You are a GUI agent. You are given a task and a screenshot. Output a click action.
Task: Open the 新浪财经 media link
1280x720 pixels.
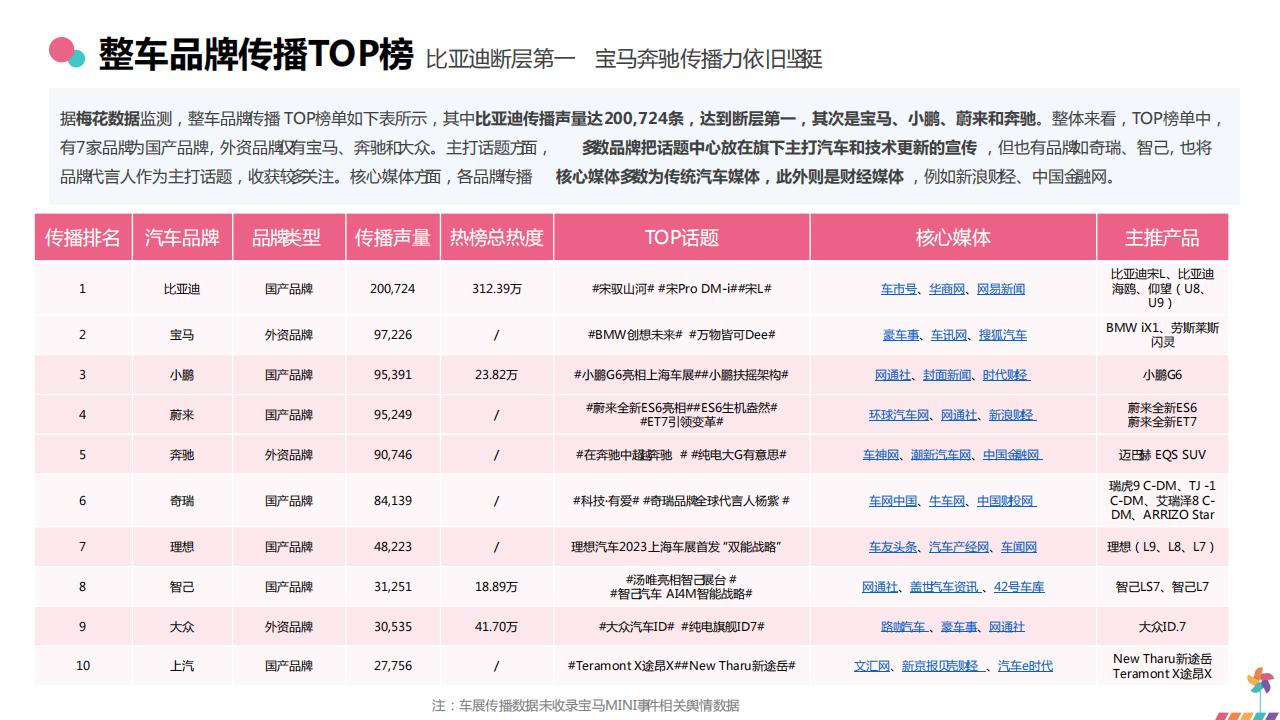(x=1012, y=415)
